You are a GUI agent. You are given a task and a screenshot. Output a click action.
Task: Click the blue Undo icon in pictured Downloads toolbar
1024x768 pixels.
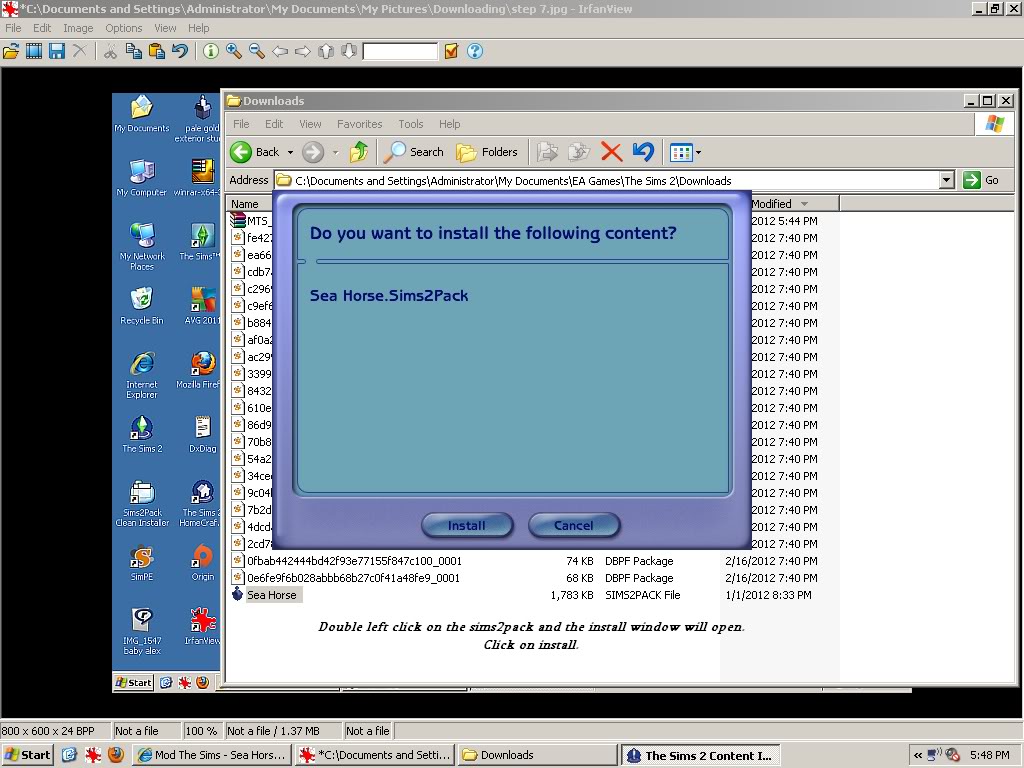pyautogui.click(x=643, y=152)
